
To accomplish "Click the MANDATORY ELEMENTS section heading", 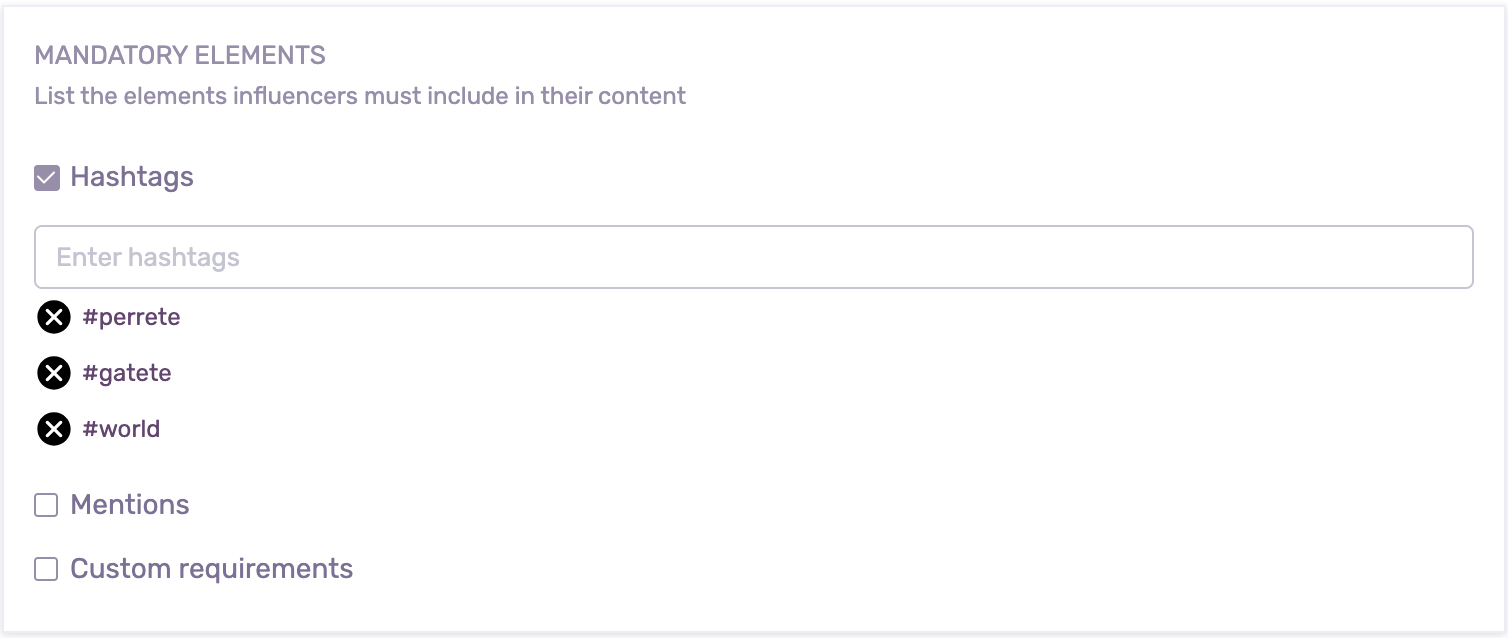I will (x=180, y=56).
